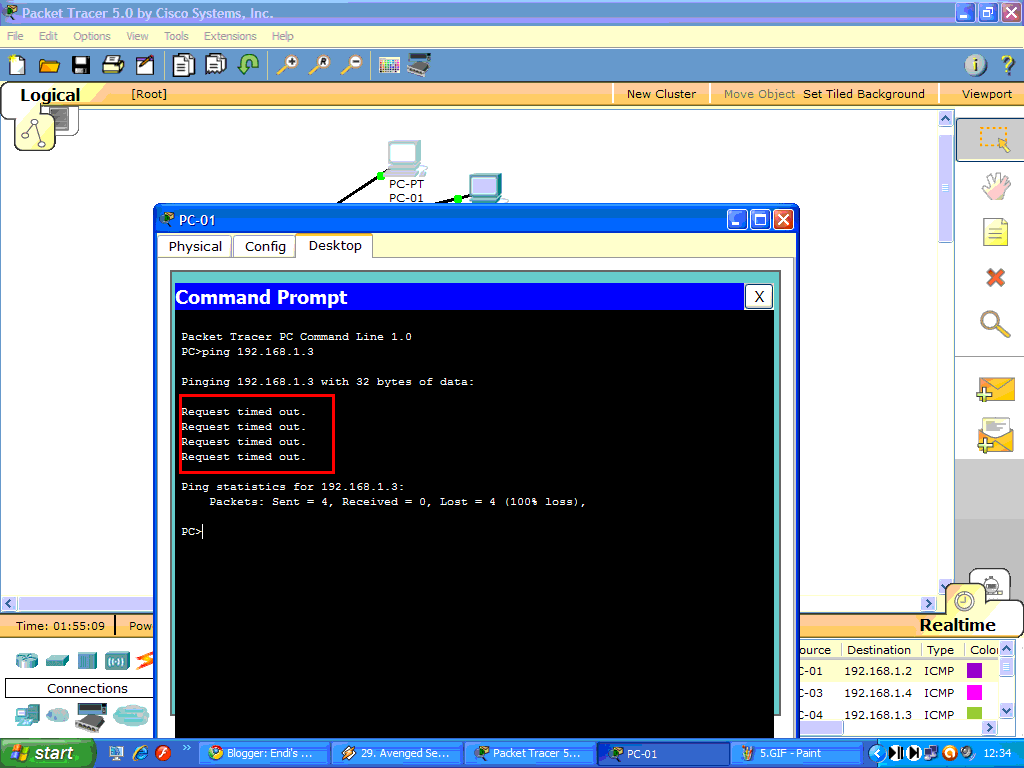This screenshot has width=1024, height=768.
Task: Open the File menu
Action: [15, 36]
